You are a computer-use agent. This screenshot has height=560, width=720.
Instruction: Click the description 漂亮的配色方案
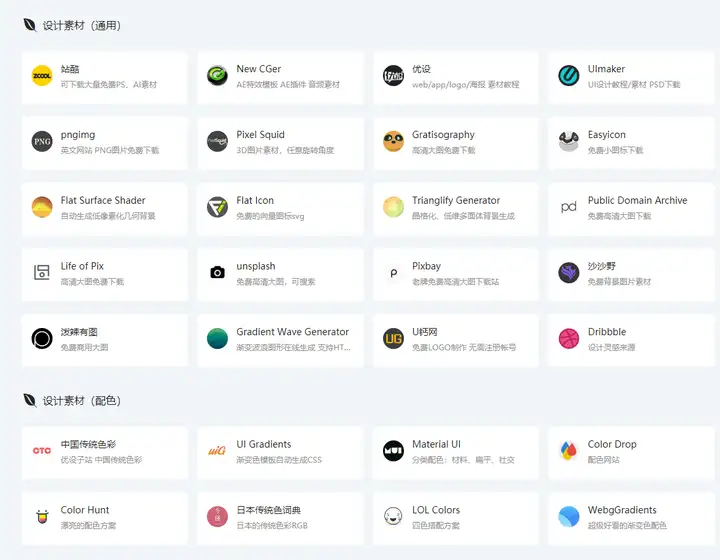pyautogui.click(x=88, y=526)
